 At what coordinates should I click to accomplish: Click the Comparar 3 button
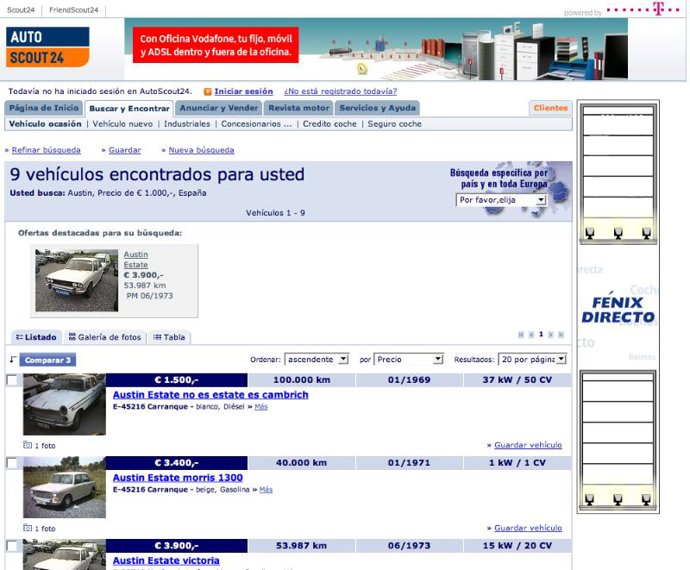point(48,360)
